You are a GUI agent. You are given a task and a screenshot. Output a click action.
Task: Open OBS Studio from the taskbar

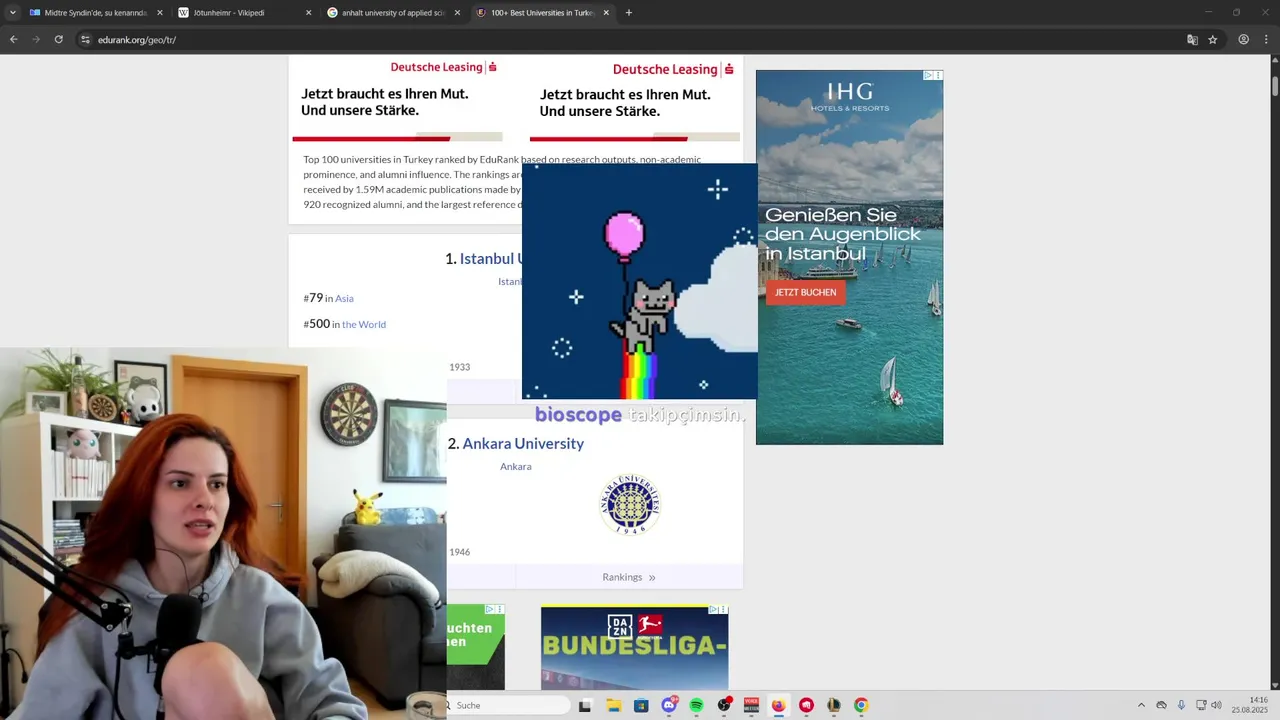(724, 705)
